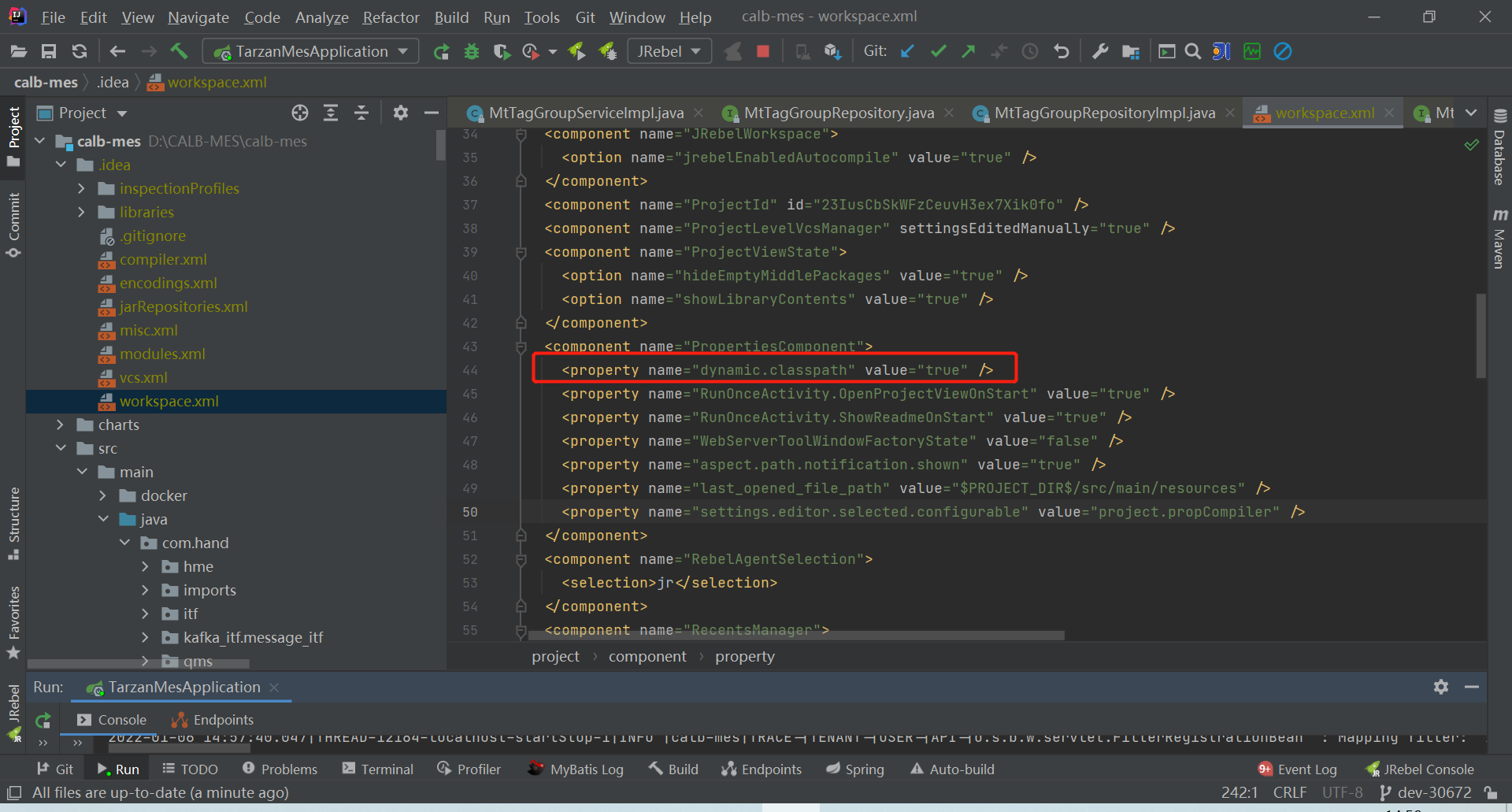Open the Database side panel

1499,147
